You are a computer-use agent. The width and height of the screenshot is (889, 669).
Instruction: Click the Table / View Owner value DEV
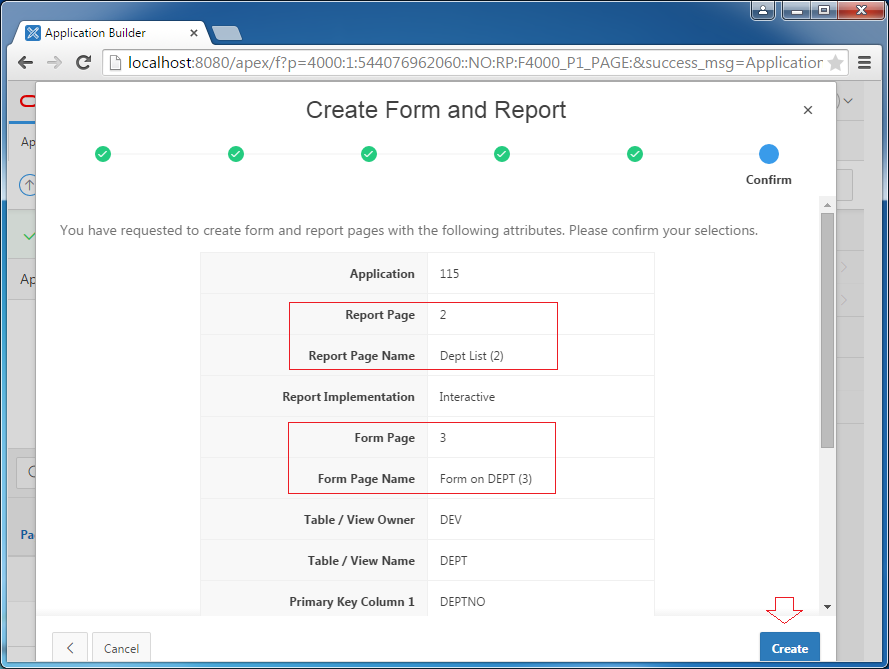(451, 520)
